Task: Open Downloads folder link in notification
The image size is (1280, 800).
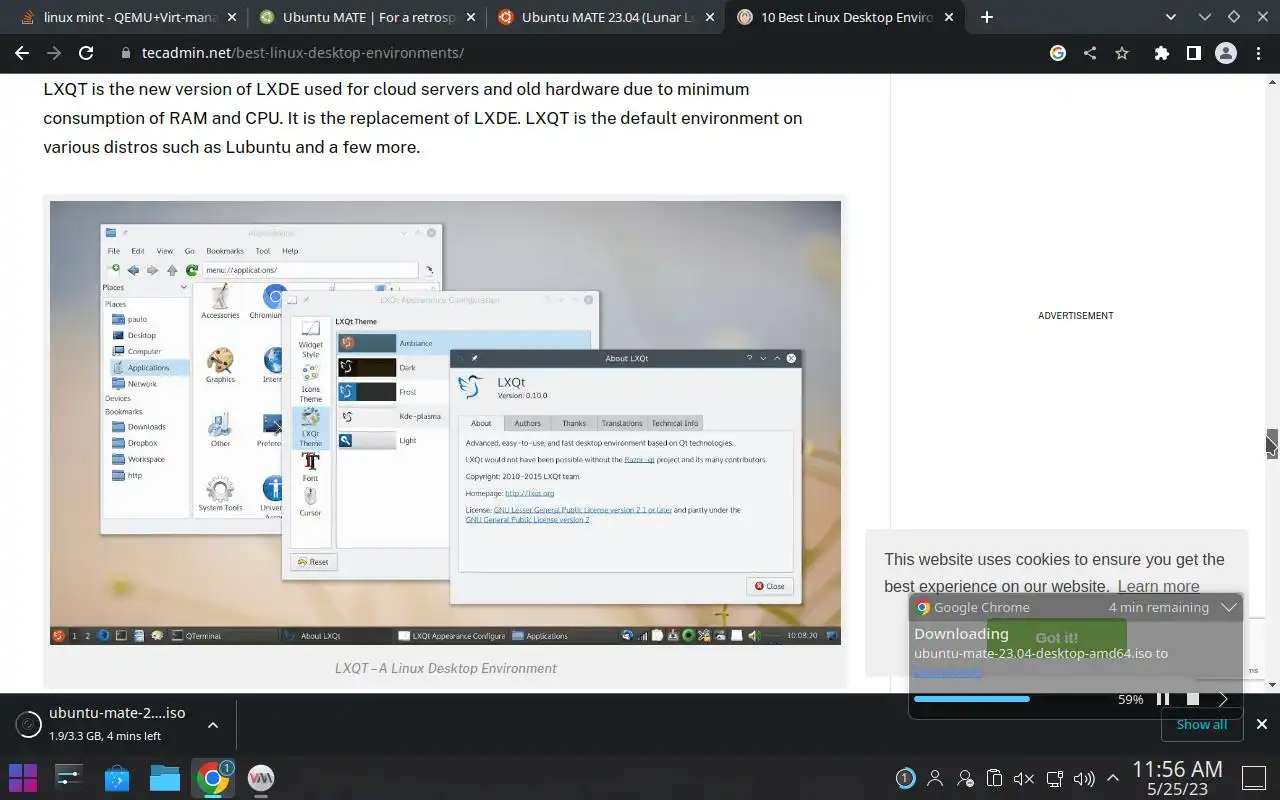Action: 947,672
